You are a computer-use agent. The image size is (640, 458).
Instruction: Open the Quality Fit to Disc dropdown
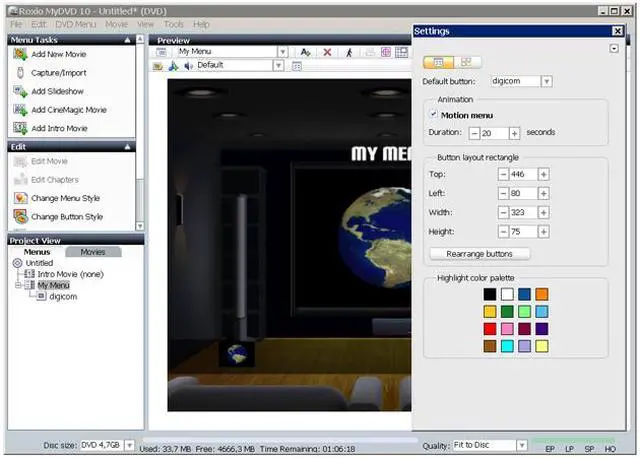point(521,446)
